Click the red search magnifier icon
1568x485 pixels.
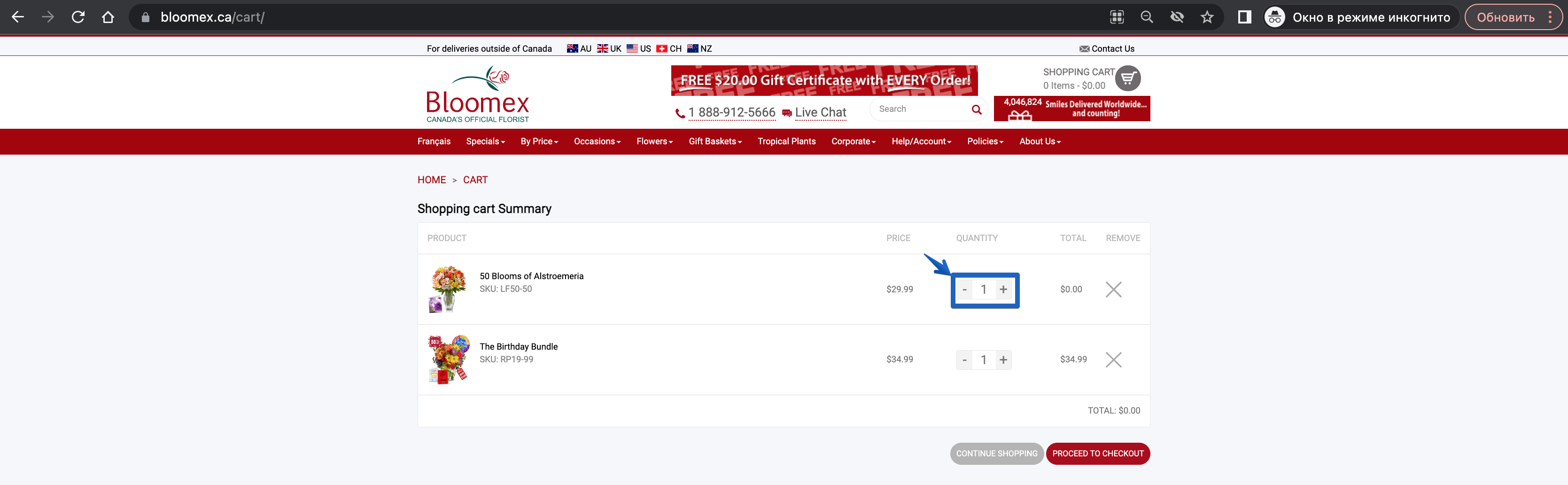[x=976, y=110]
